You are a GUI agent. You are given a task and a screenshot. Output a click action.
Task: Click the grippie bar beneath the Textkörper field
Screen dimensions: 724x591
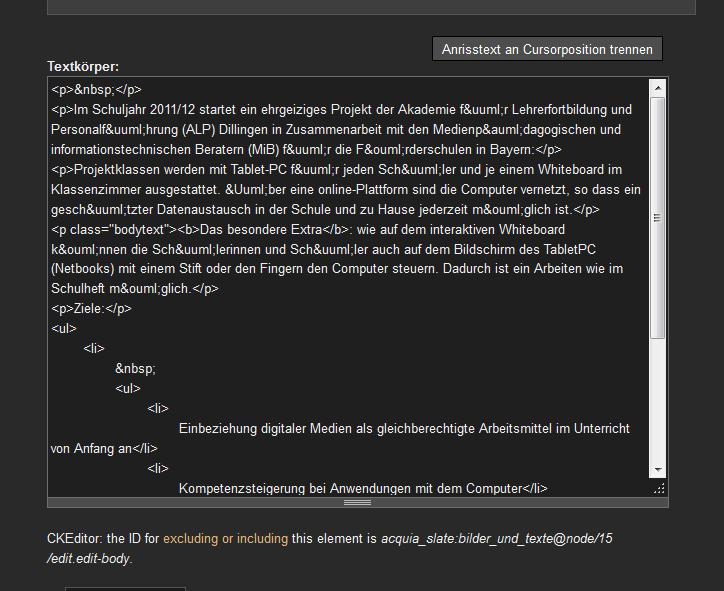tap(357, 502)
